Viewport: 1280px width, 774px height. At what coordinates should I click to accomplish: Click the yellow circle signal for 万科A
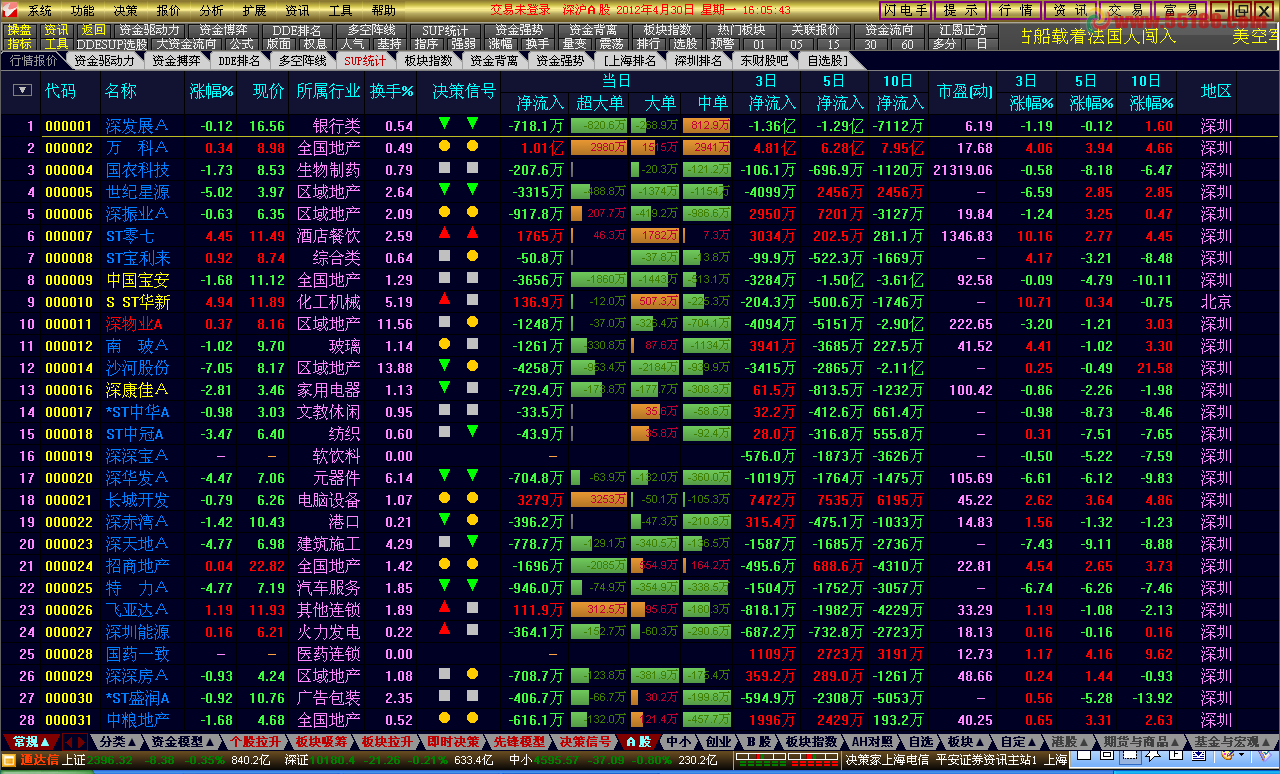[445, 146]
